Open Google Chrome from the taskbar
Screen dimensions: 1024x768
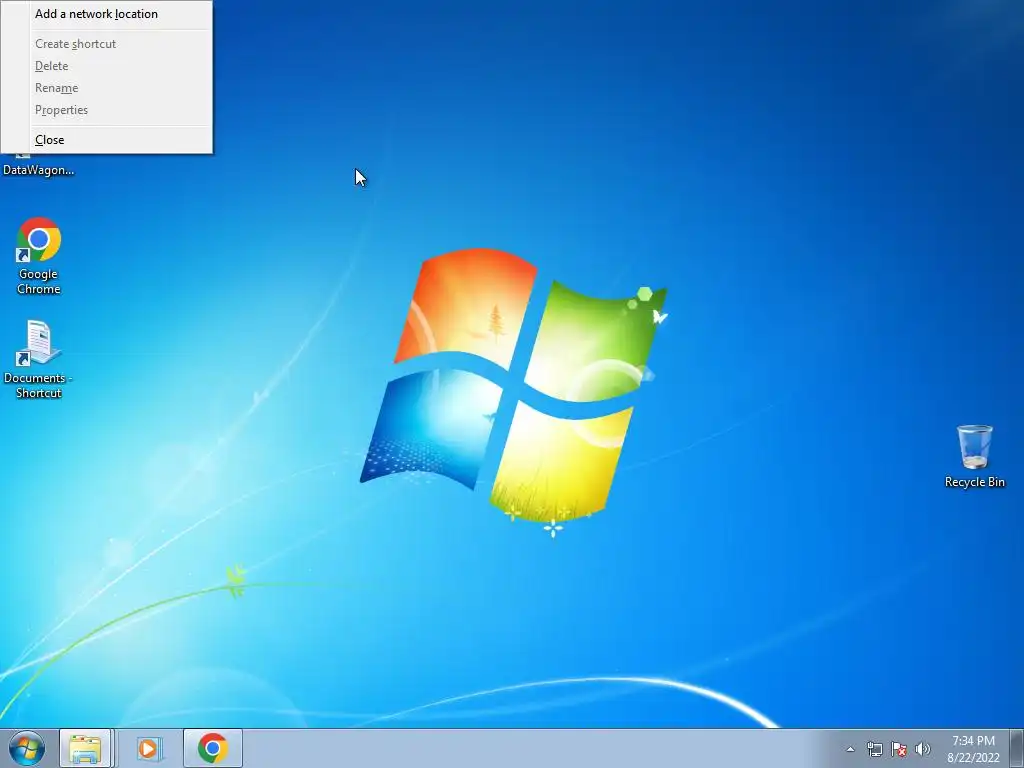click(213, 748)
